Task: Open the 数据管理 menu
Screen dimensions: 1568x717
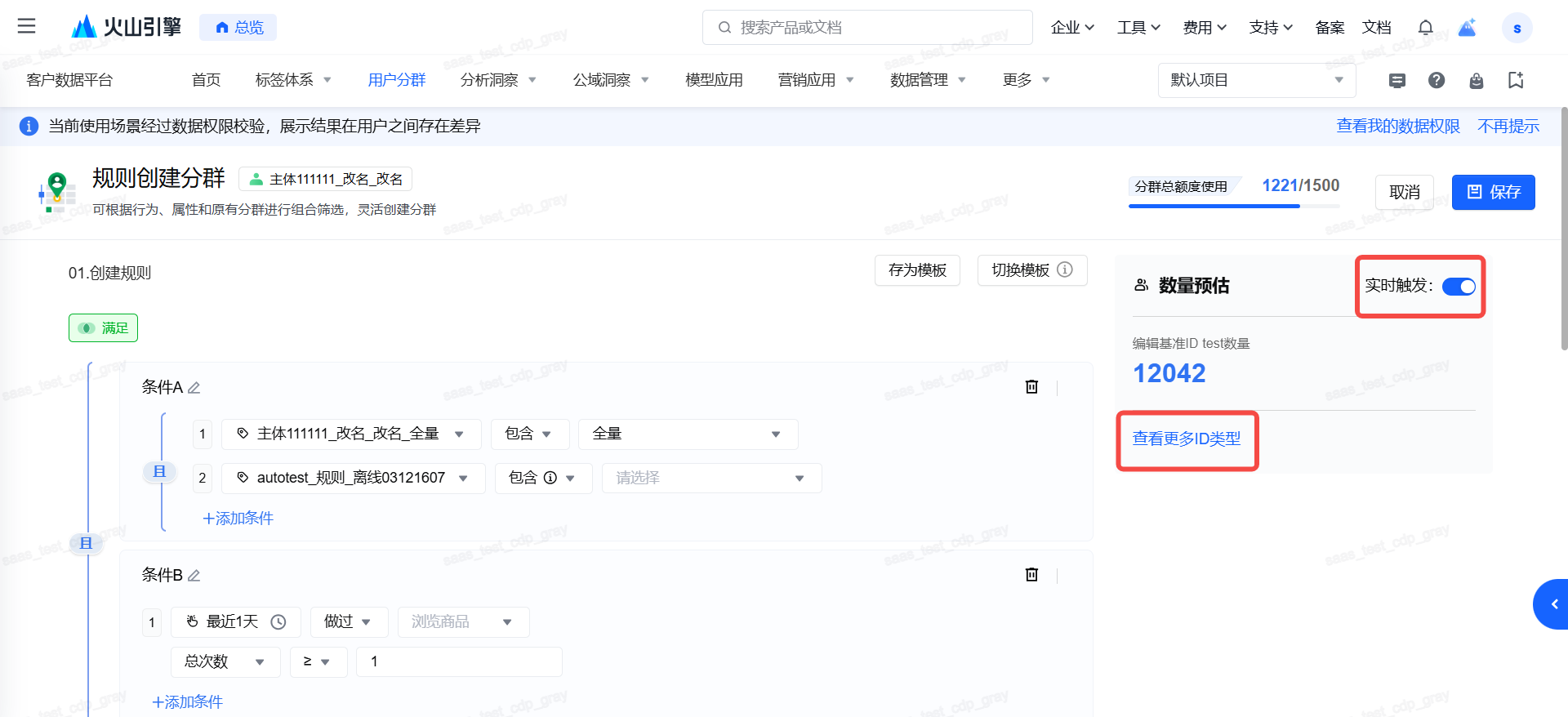Action: (929, 80)
